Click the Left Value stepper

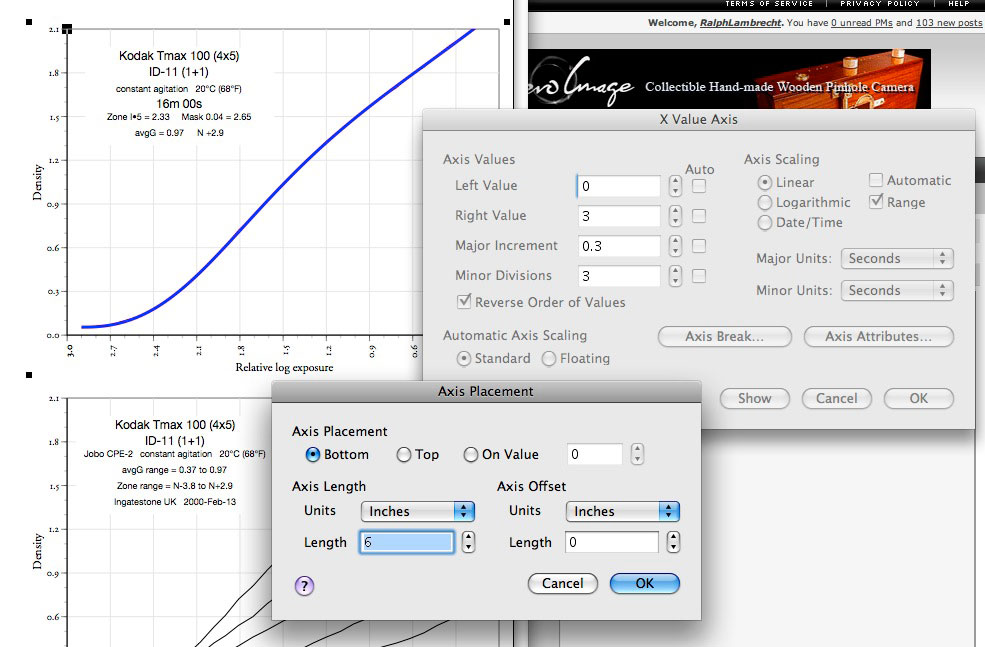click(x=675, y=185)
